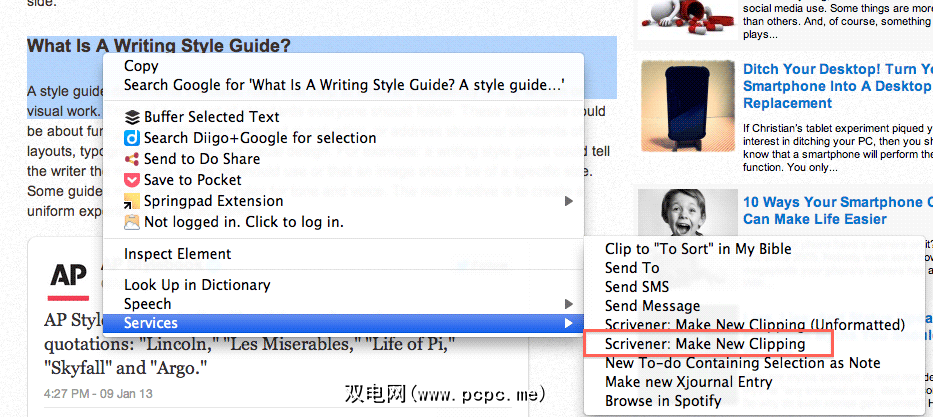The height and width of the screenshot is (417, 933).
Task: Choose New To-do Containing Selection as Note
Action: pyautogui.click(x=754, y=363)
